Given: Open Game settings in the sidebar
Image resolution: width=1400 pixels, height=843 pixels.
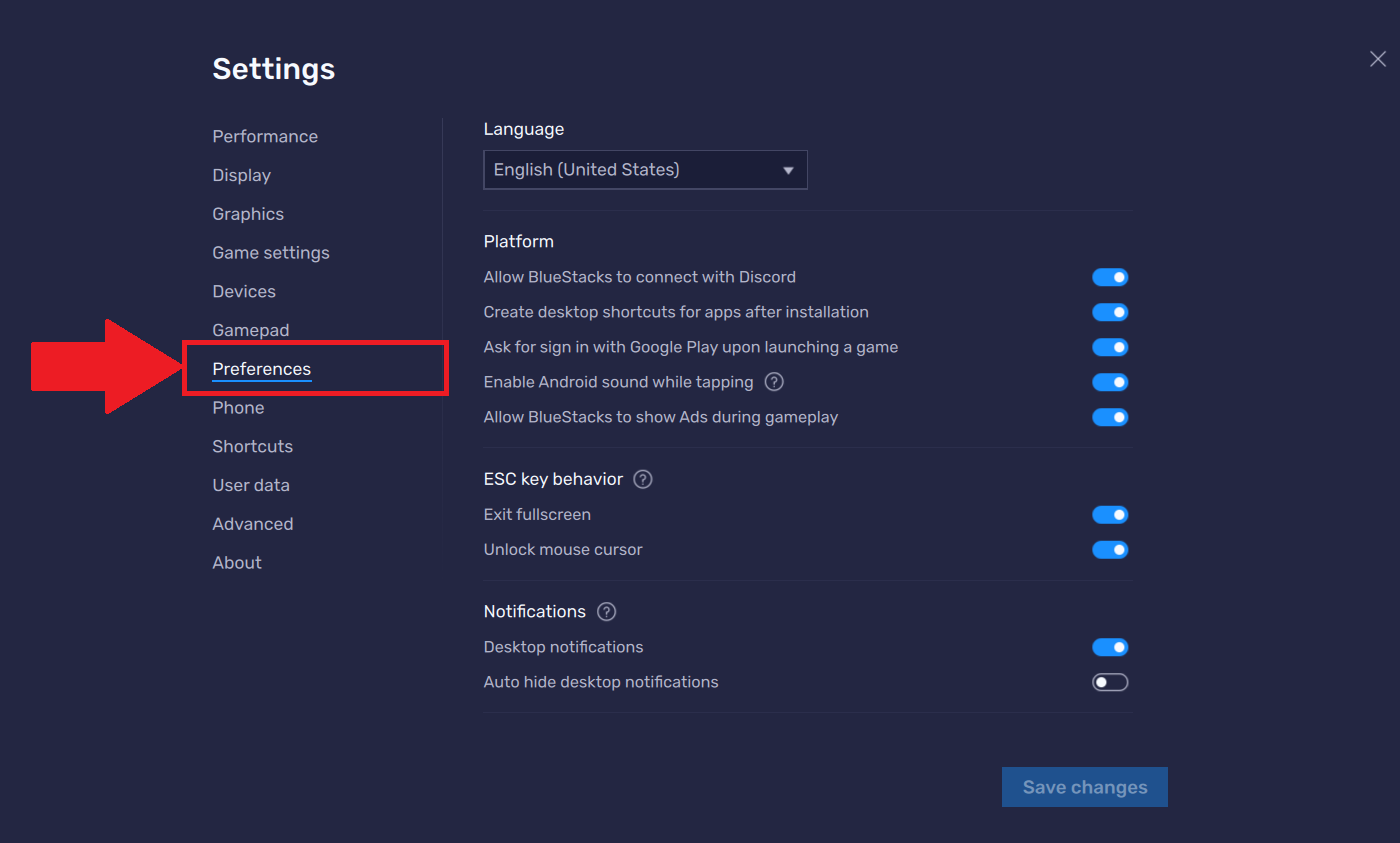Looking at the screenshot, I should (271, 253).
